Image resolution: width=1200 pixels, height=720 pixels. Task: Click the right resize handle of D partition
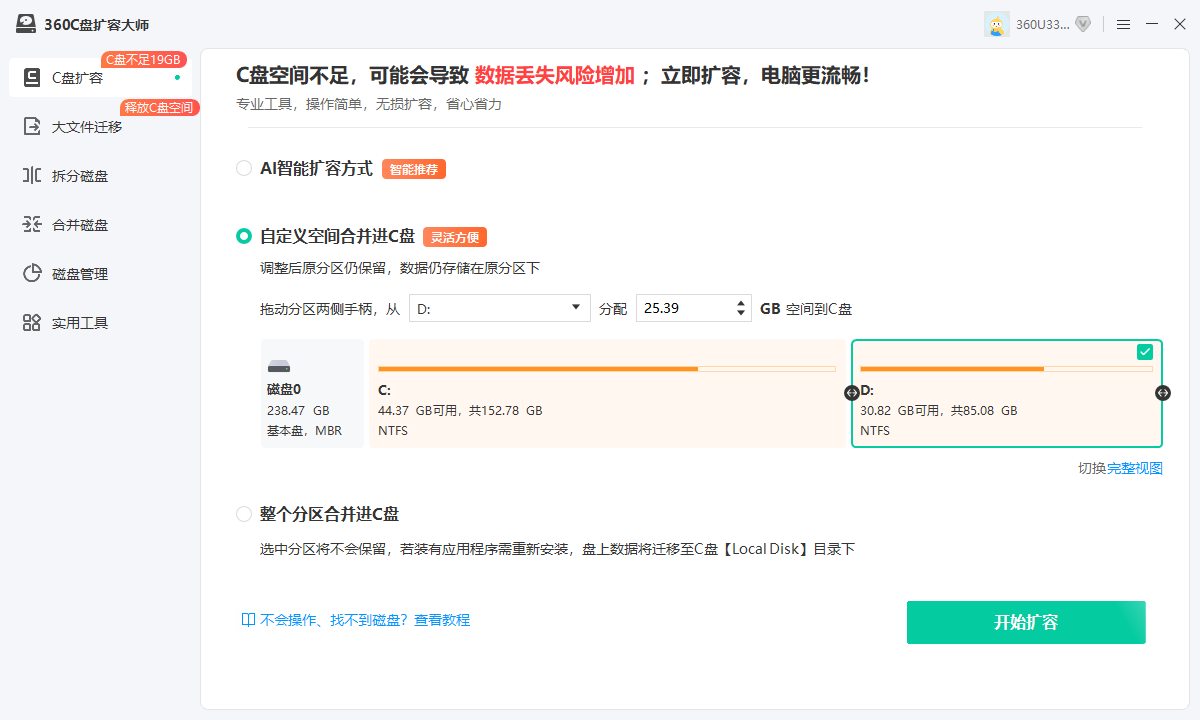point(1163,393)
